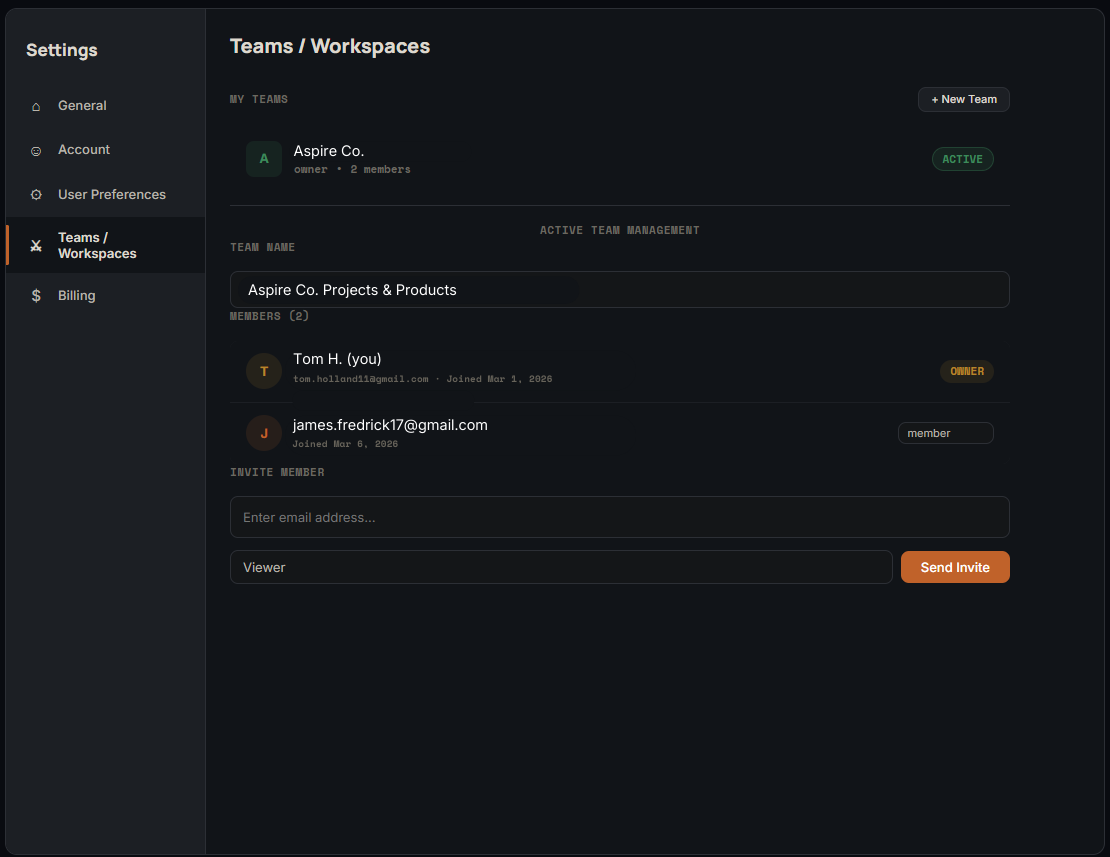Open the Billing section from the sidebar

point(75,295)
